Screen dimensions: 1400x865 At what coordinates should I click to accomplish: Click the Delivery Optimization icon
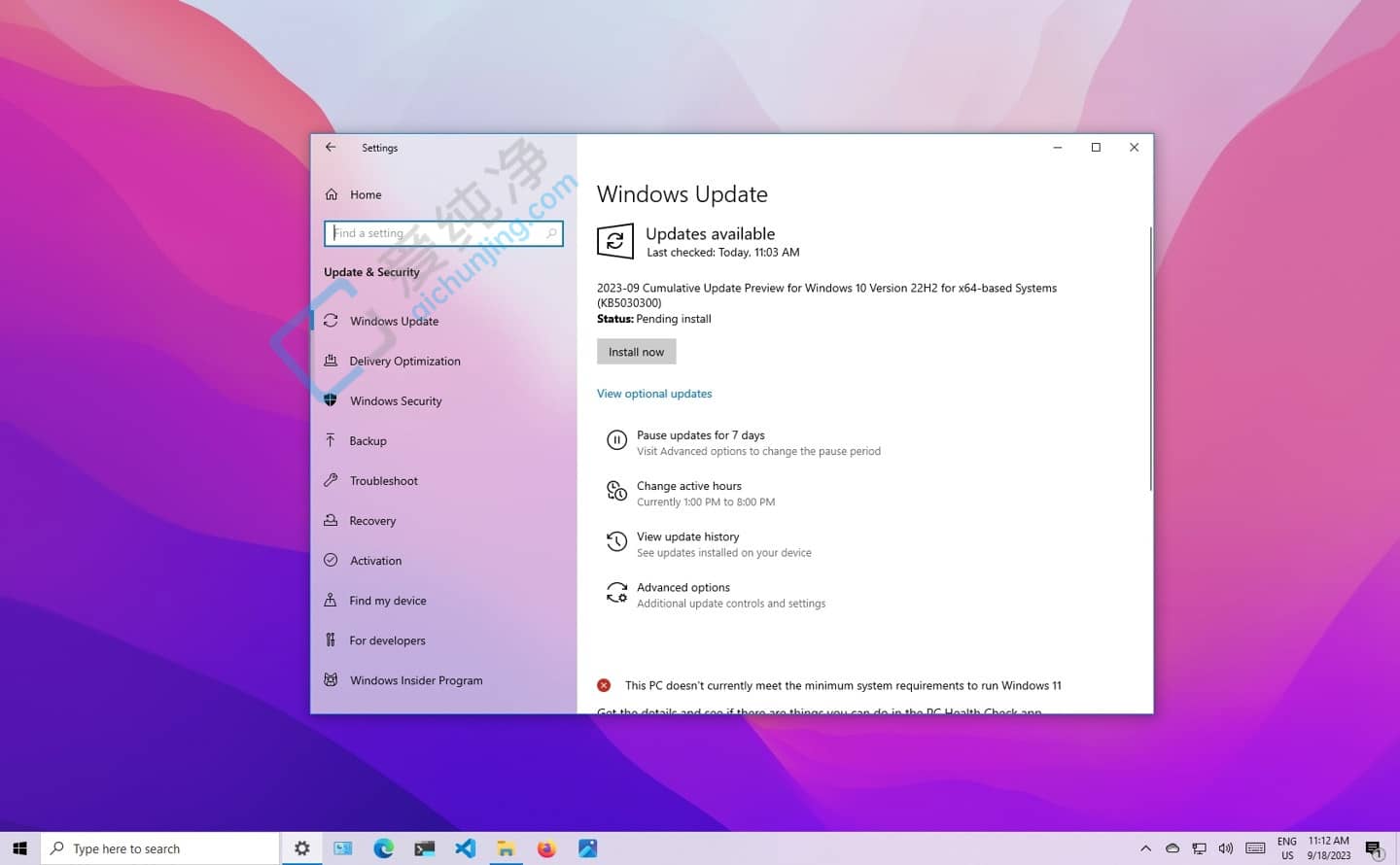[x=331, y=361]
